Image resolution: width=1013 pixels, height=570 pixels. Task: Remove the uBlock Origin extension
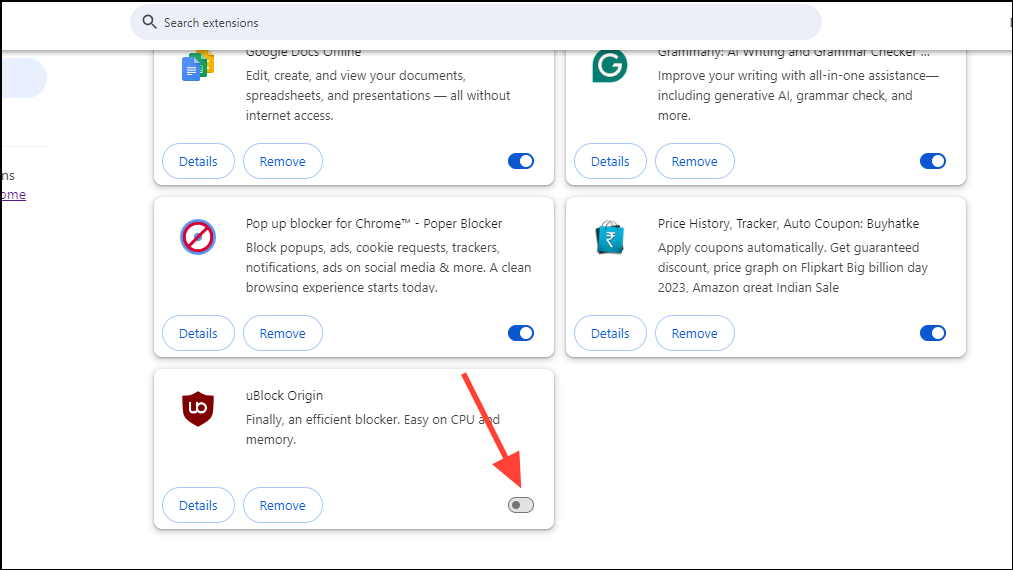pos(283,505)
